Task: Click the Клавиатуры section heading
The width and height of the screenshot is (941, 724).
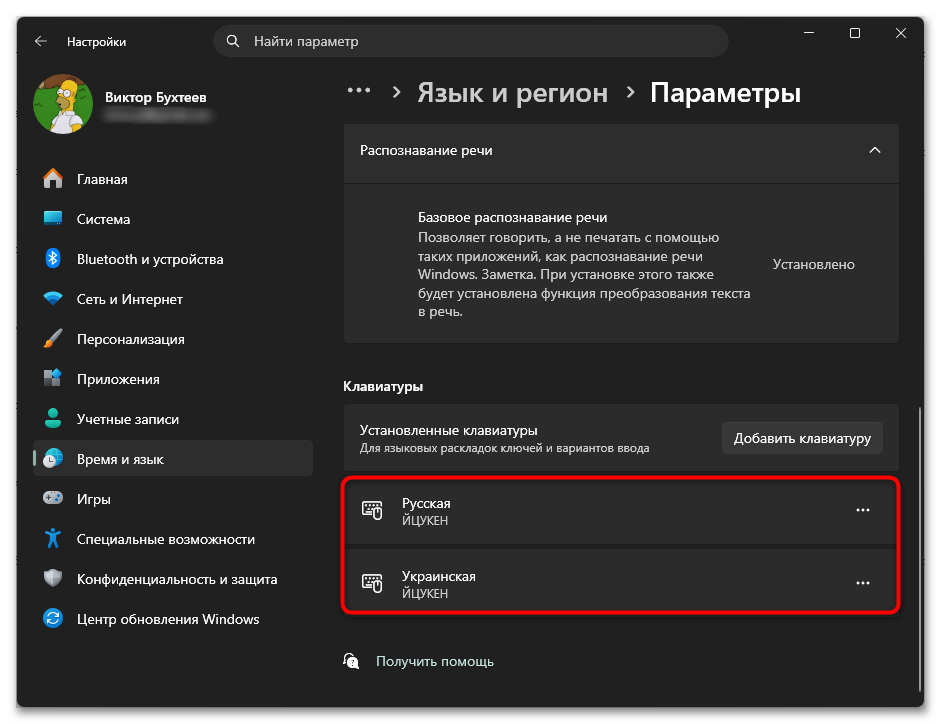Action: click(383, 387)
